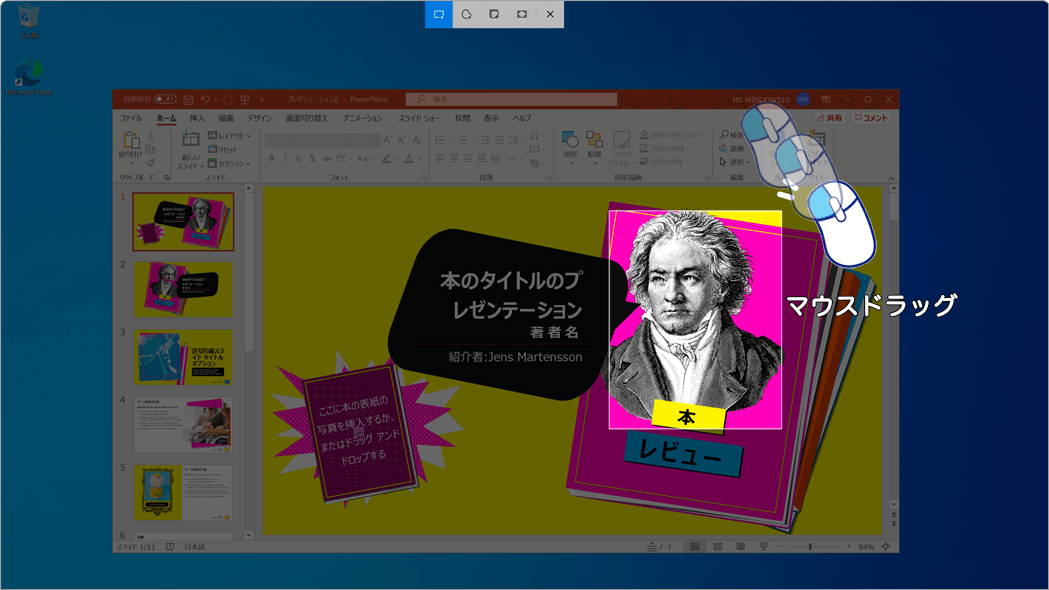The image size is (1049, 590).
Task: Click the 共有 share button
Action: (x=830, y=118)
